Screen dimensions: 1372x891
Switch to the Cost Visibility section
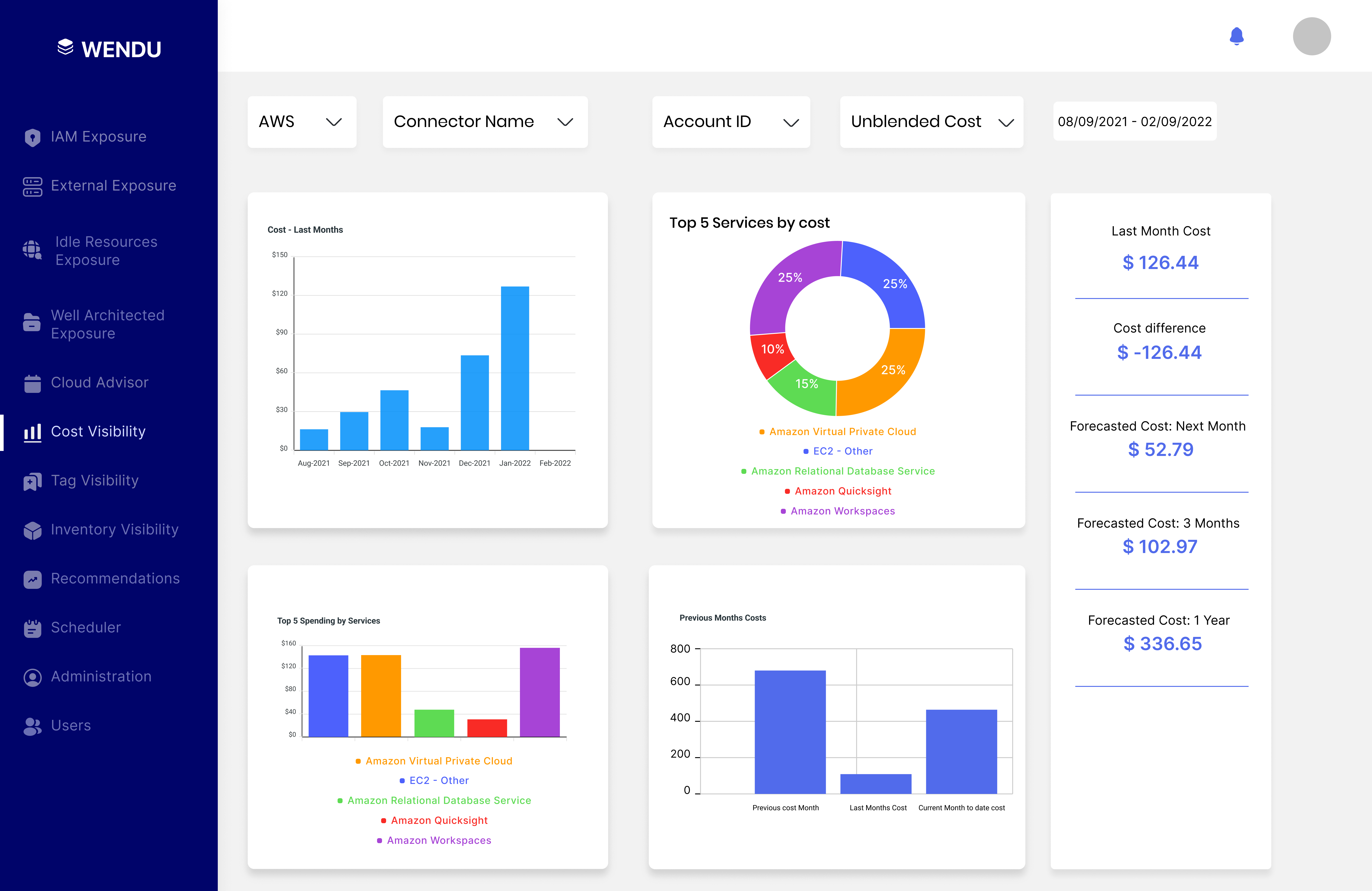coord(98,431)
